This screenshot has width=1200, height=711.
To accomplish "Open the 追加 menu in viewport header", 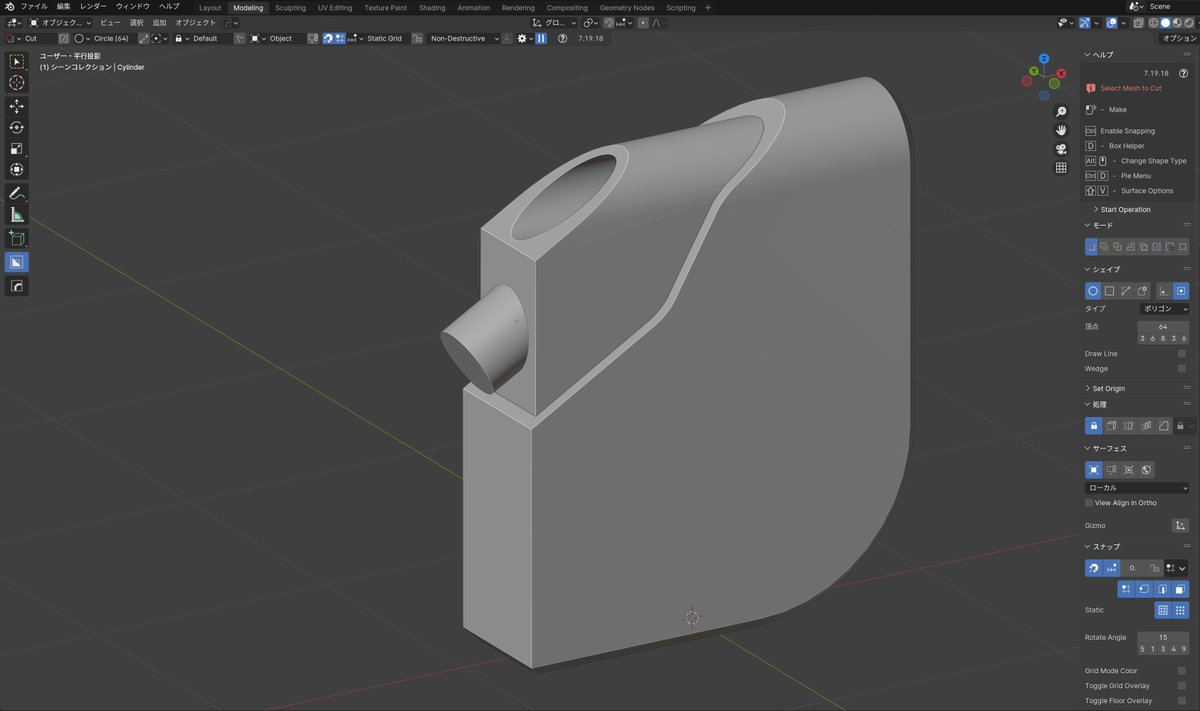I will (159, 22).
